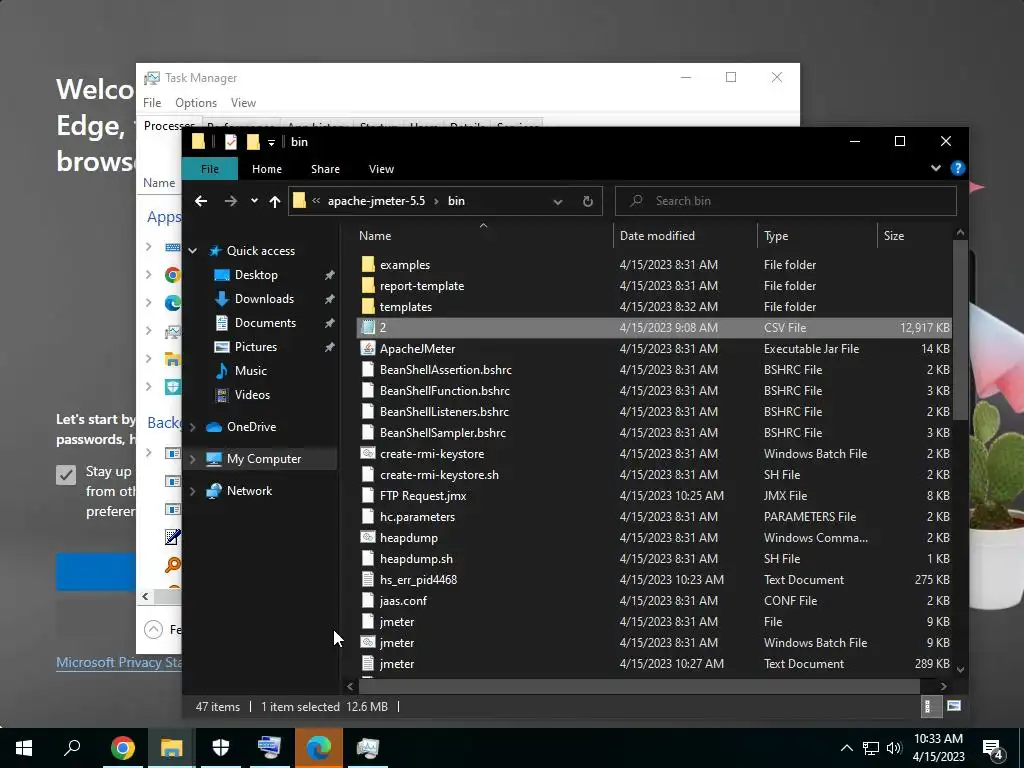
Task: Expand the Explorer ribbon chevron
Action: pos(936,168)
